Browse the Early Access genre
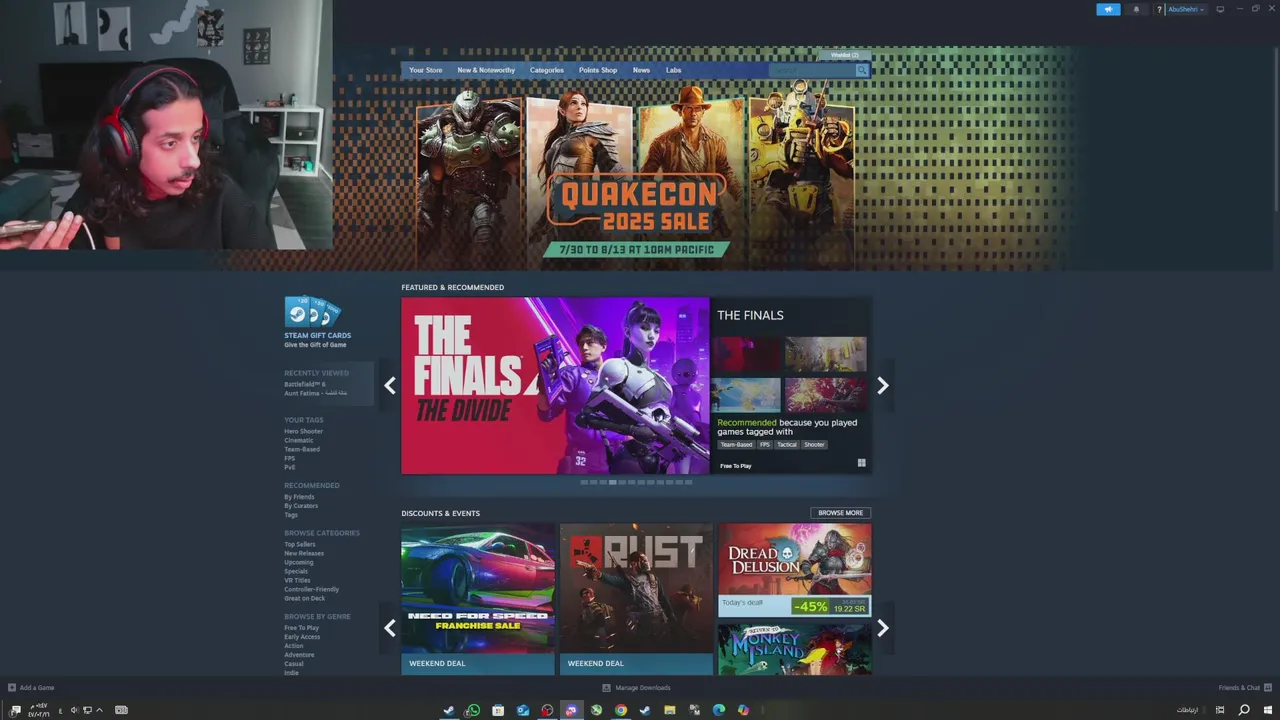 302,637
